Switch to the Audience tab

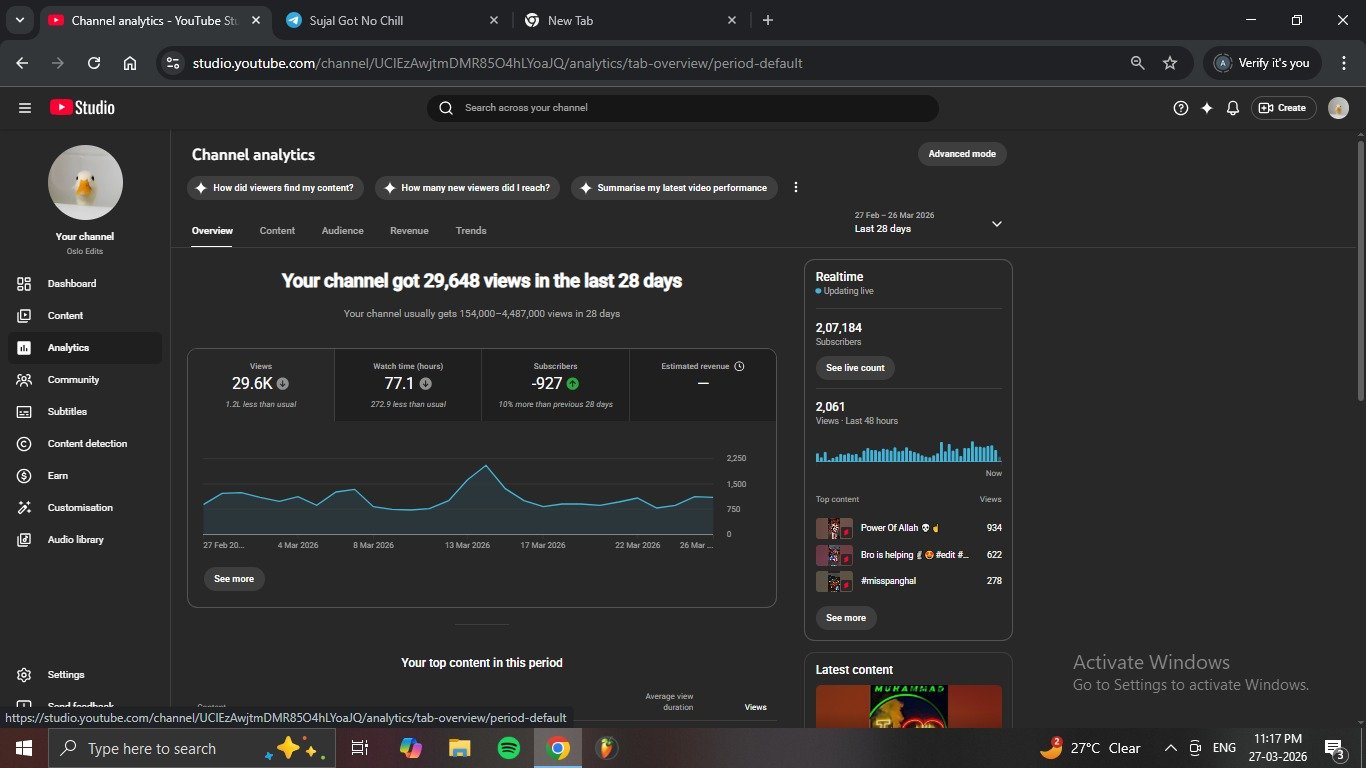[x=342, y=231]
